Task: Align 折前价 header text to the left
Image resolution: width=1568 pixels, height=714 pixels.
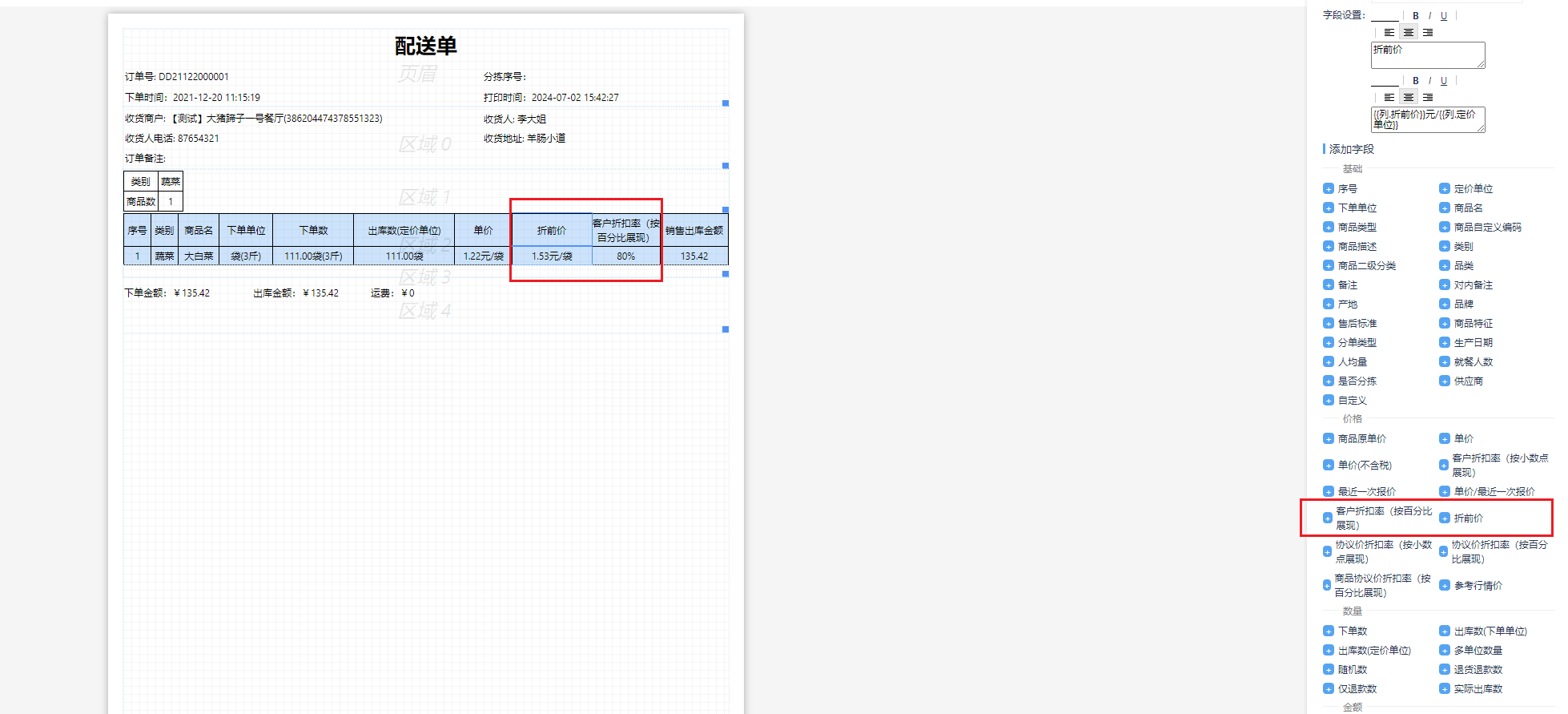Action: [x=1389, y=32]
